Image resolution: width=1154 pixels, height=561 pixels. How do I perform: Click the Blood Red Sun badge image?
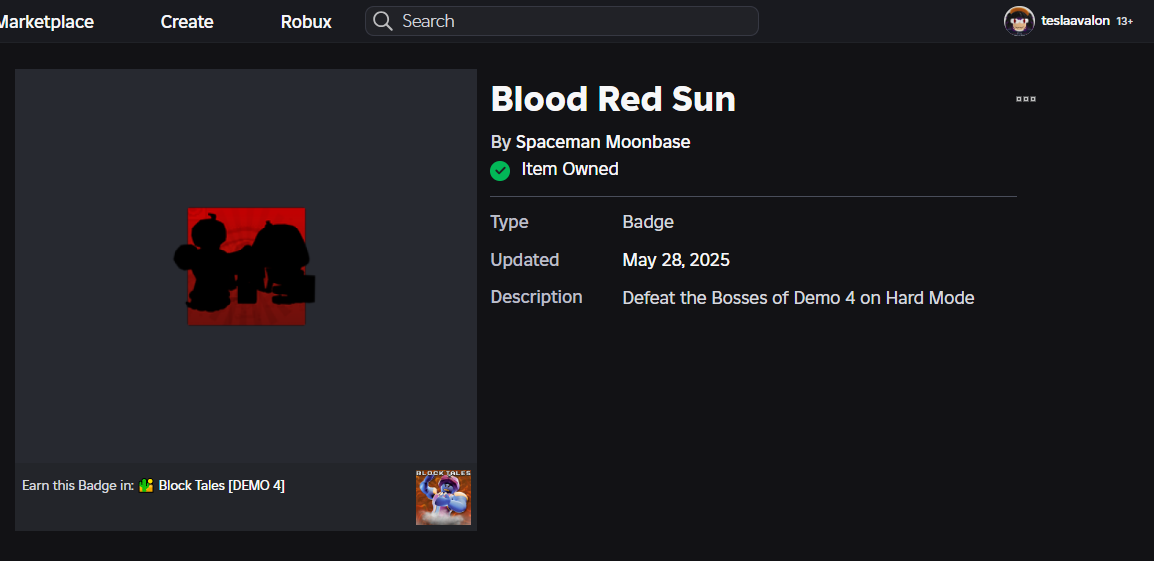pyautogui.click(x=246, y=266)
